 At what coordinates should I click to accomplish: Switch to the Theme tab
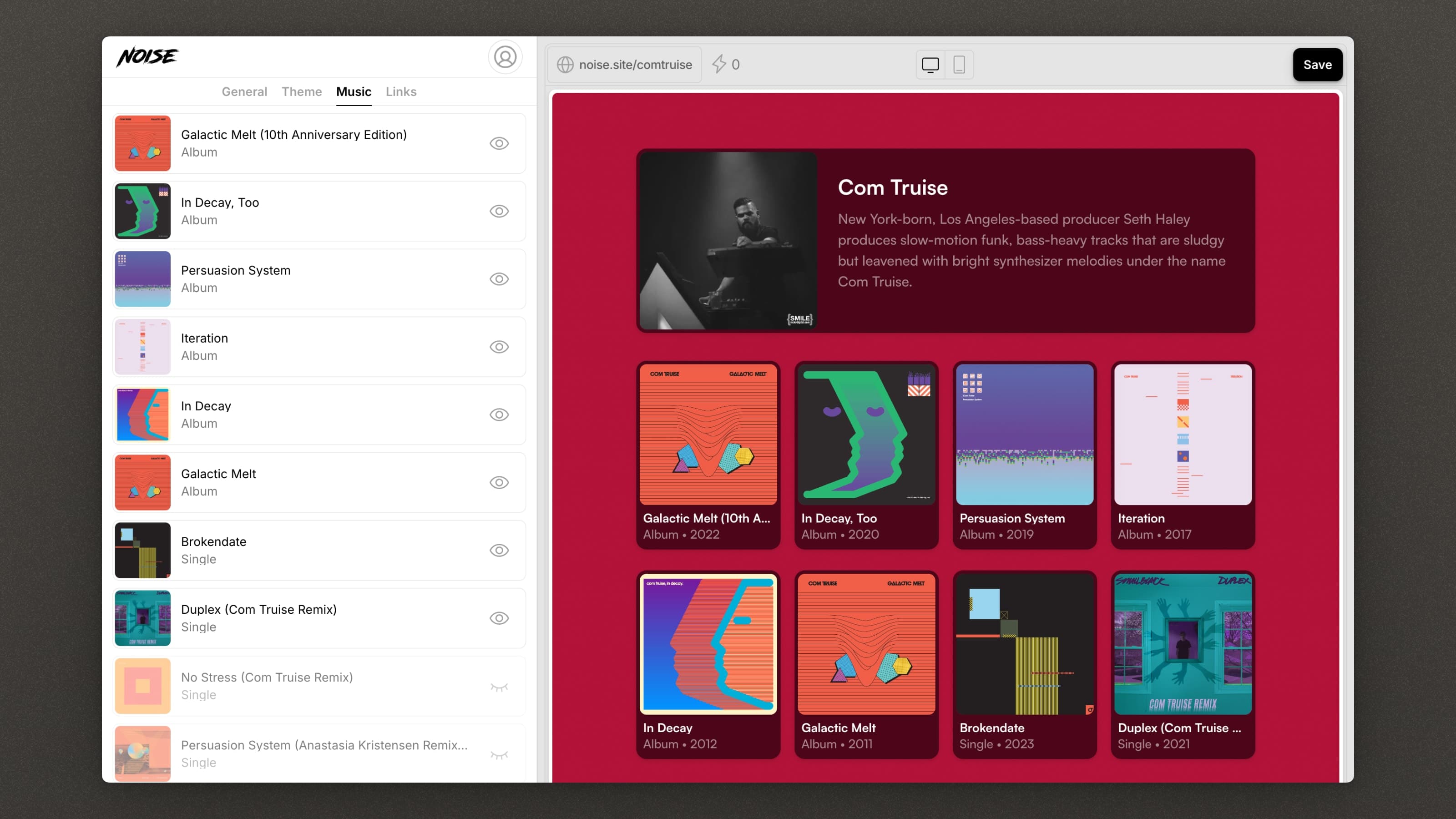(301, 91)
